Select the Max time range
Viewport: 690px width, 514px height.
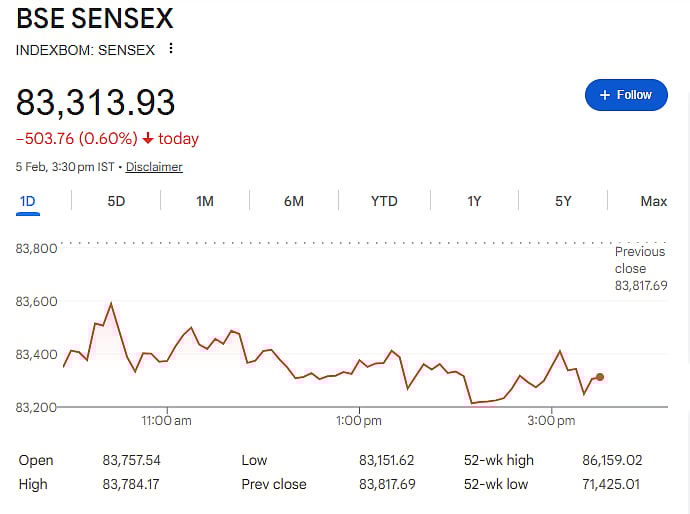click(653, 201)
